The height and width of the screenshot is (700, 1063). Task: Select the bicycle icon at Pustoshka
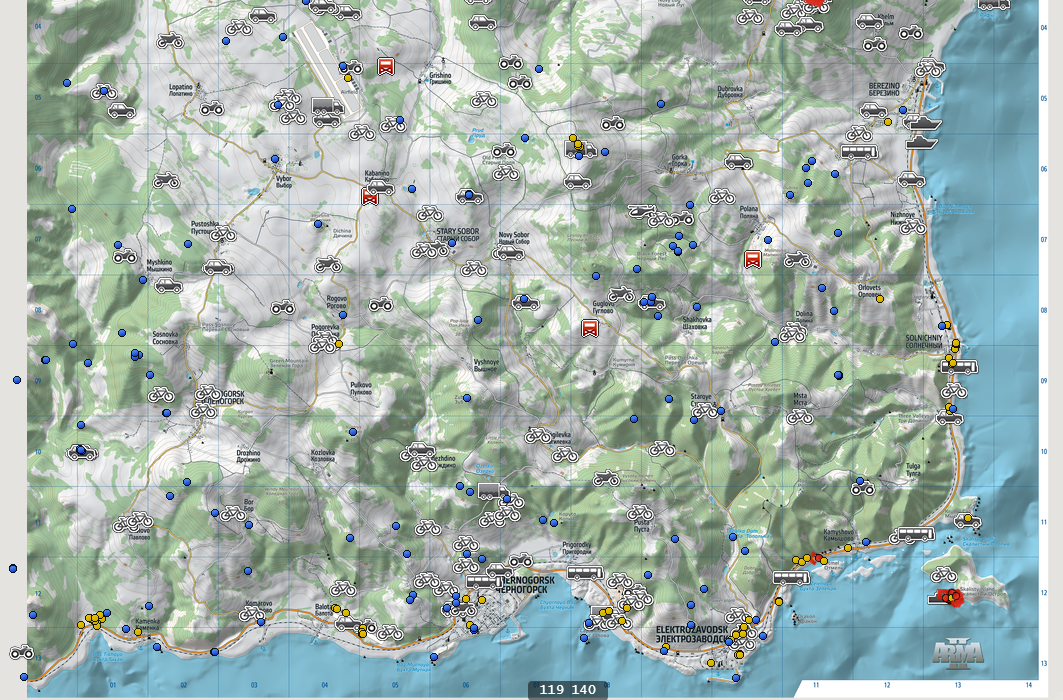click(222, 234)
